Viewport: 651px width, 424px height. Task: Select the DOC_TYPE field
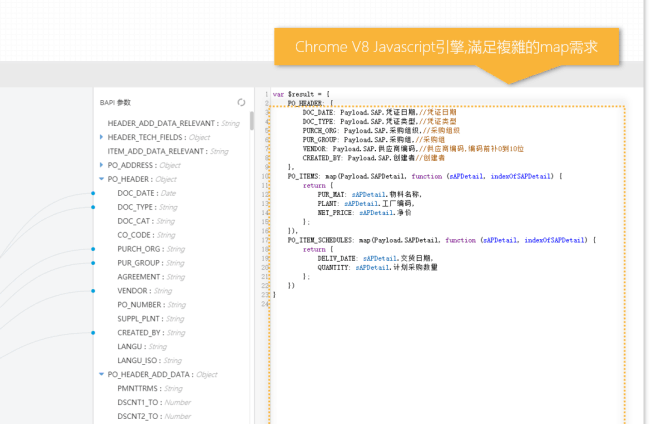click(147, 207)
